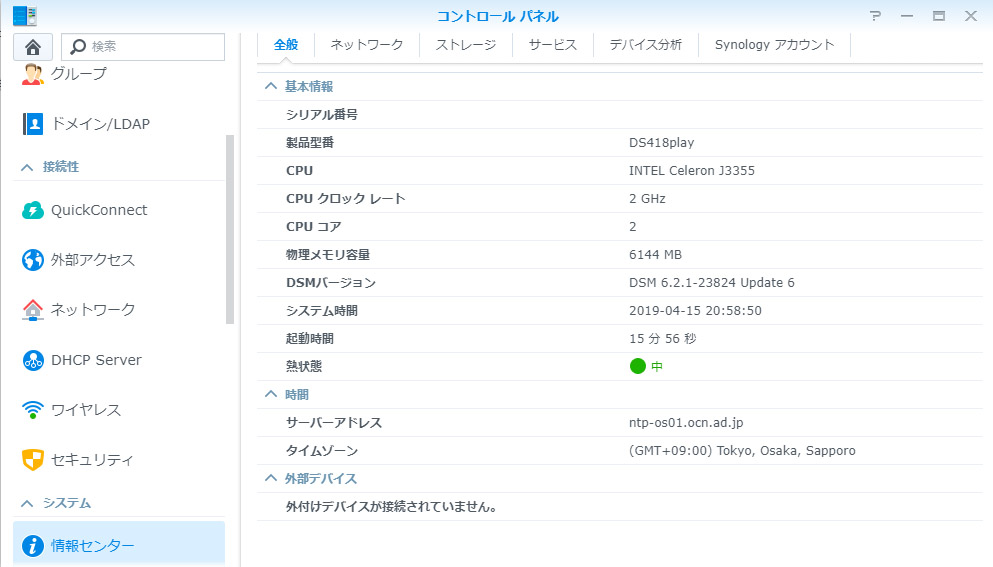Switch to the ネットワーク tab
Viewport: 993px width, 567px height.
(x=367, y=44)
